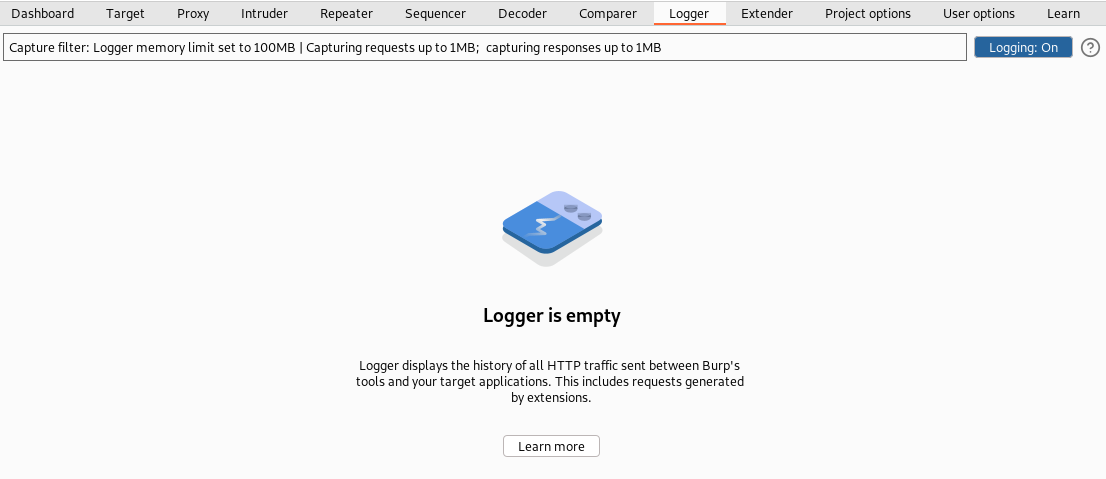The image size is (1106, 479).
Task: Switch to the Dashboard tab
Action: (x=43, y=13)
